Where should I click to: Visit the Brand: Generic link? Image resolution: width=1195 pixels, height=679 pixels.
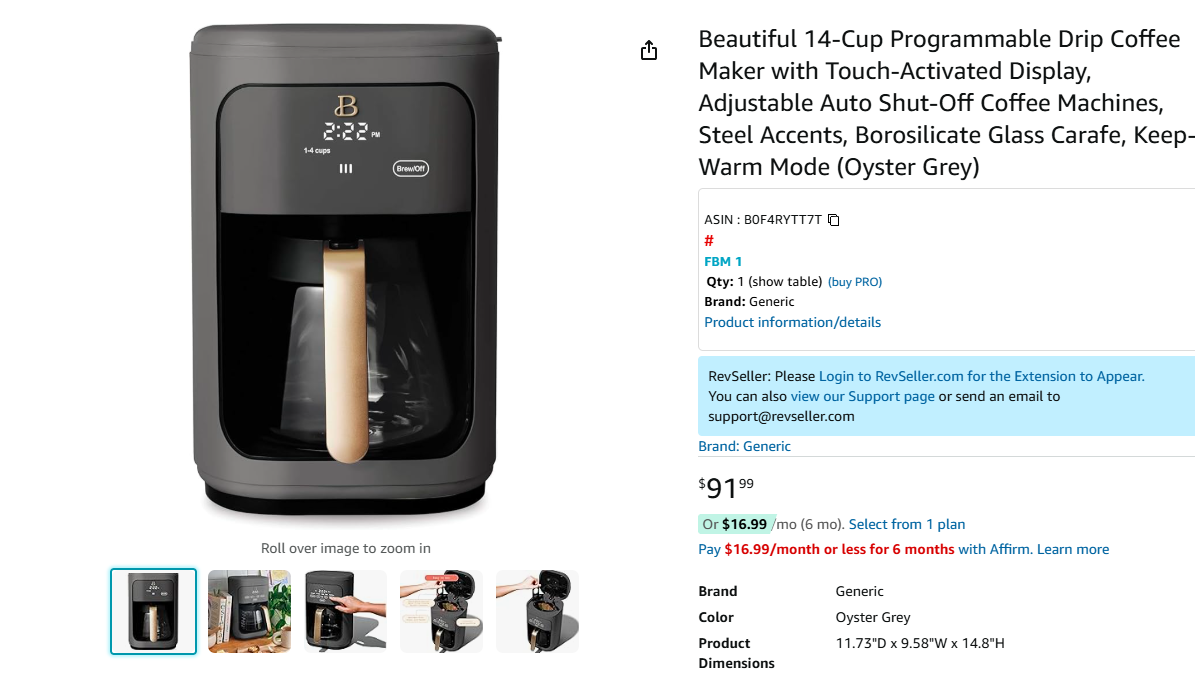[744, 446]
